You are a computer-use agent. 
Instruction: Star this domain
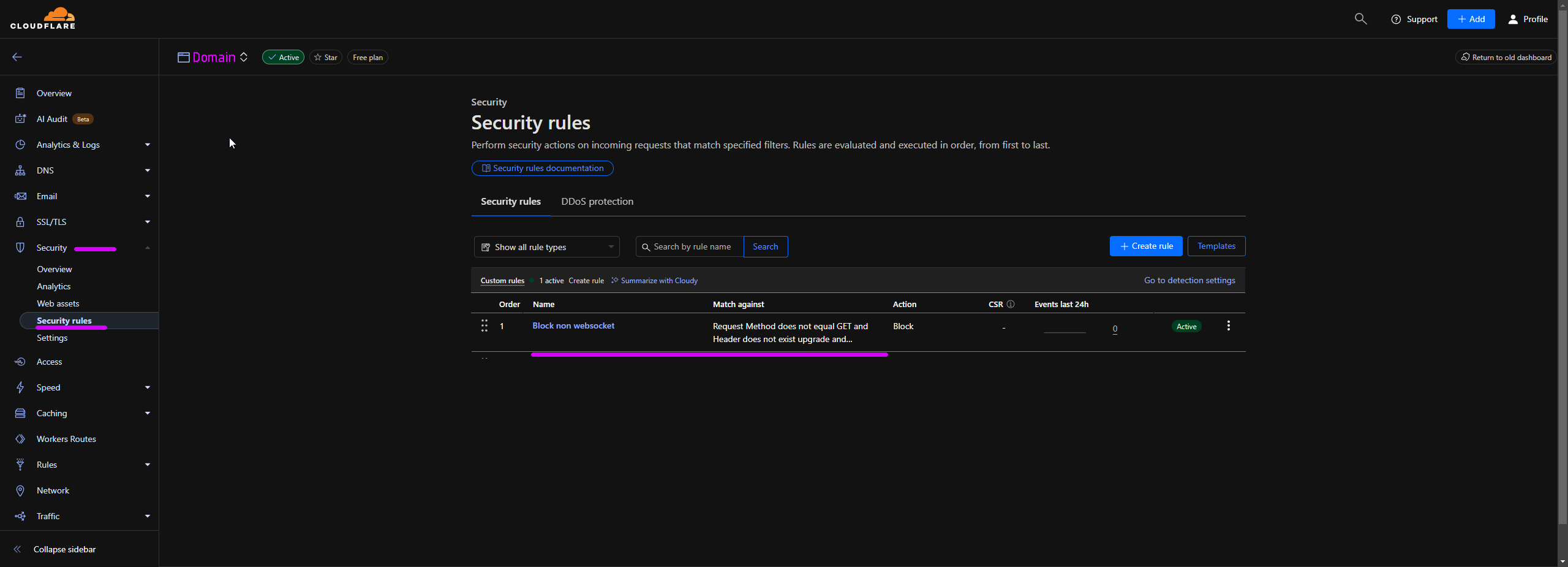coord(326,58)
